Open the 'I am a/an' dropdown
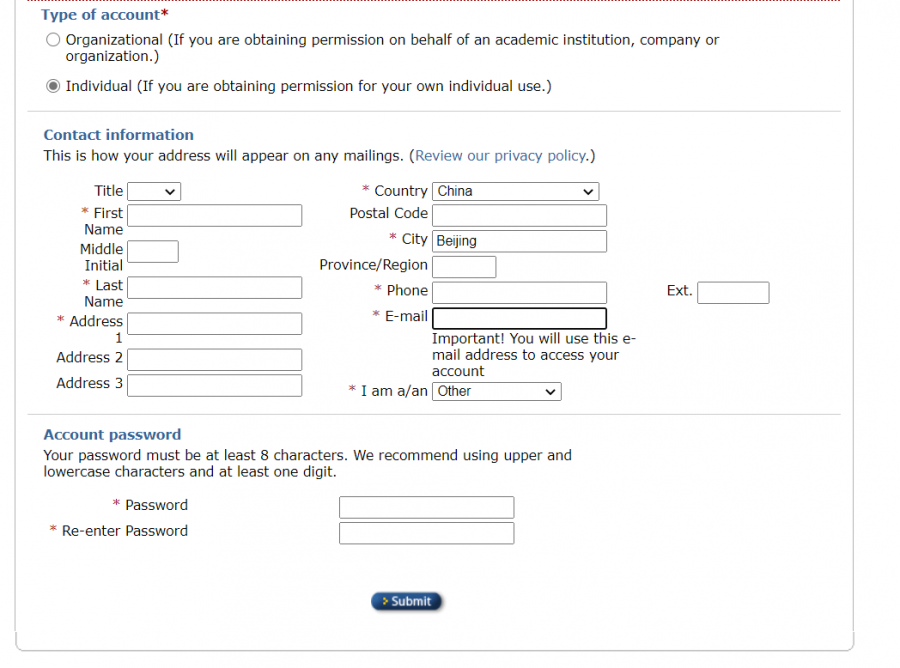 coord(497,392)
